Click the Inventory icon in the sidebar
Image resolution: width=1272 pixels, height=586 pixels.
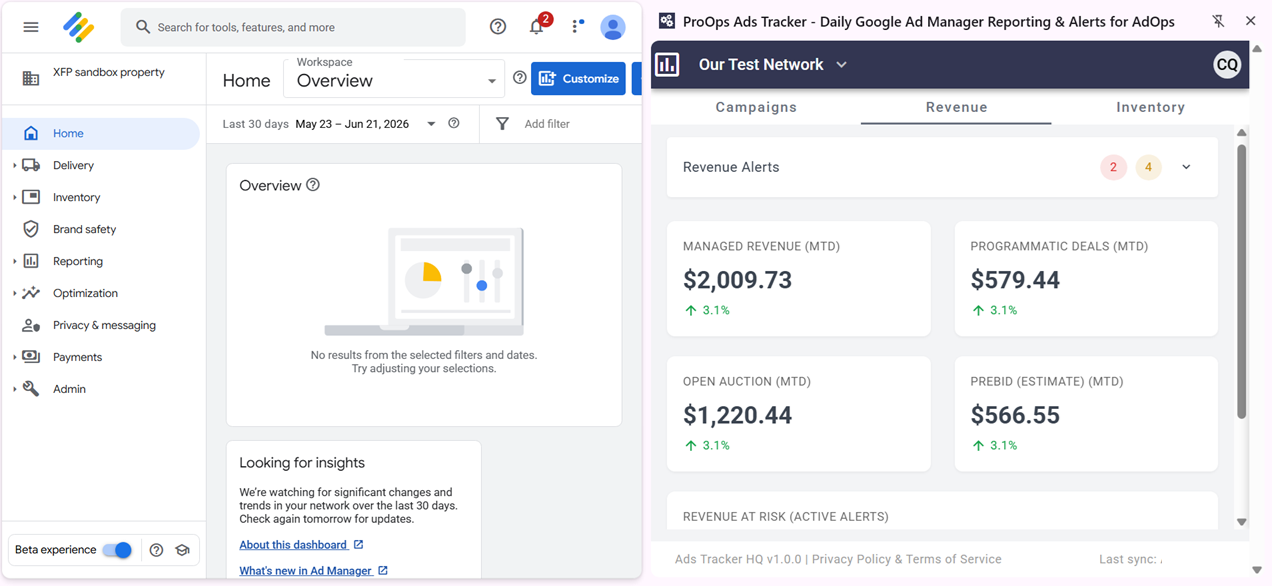31,197
